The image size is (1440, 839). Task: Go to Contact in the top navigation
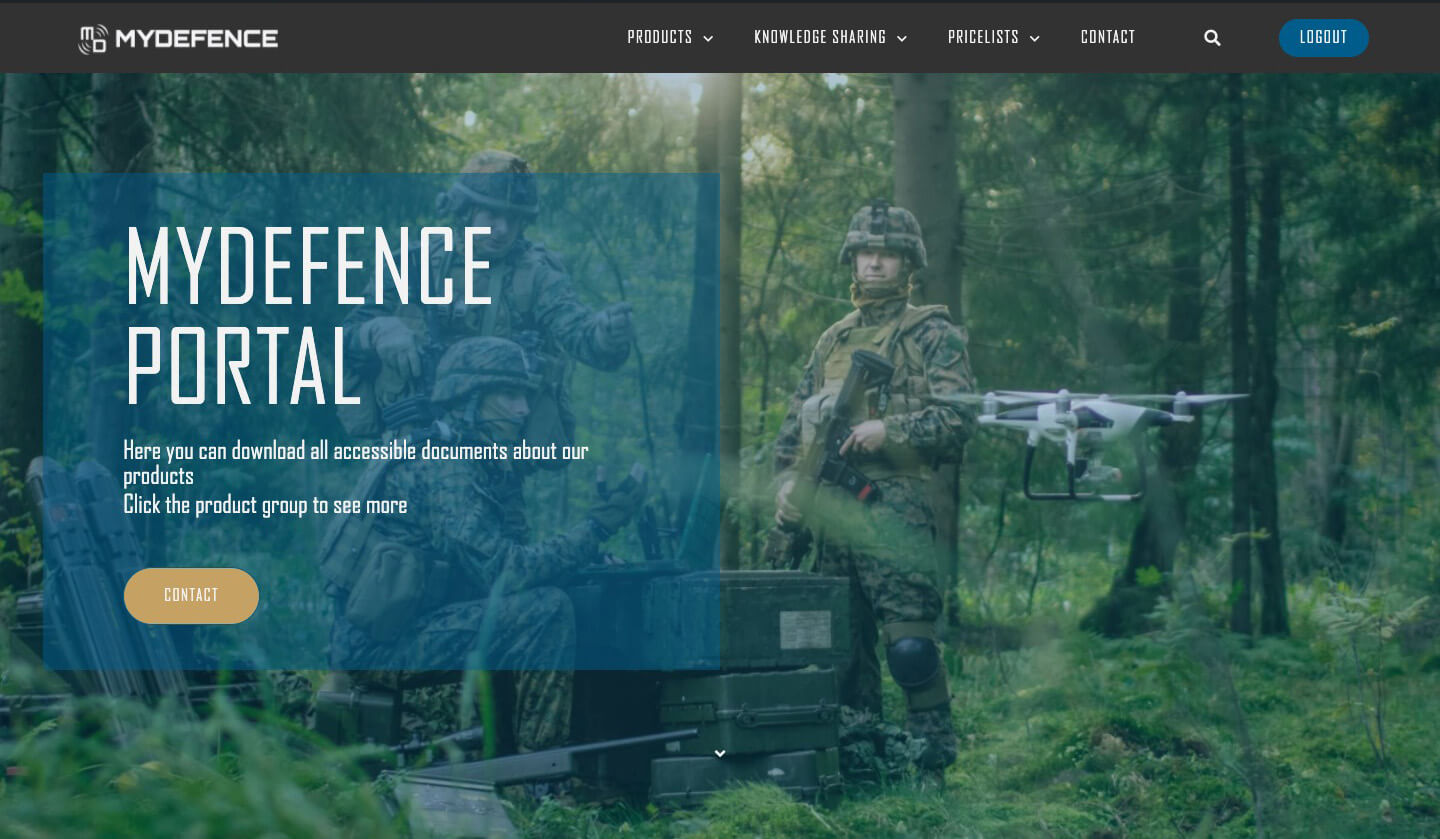pos(1108,38)
